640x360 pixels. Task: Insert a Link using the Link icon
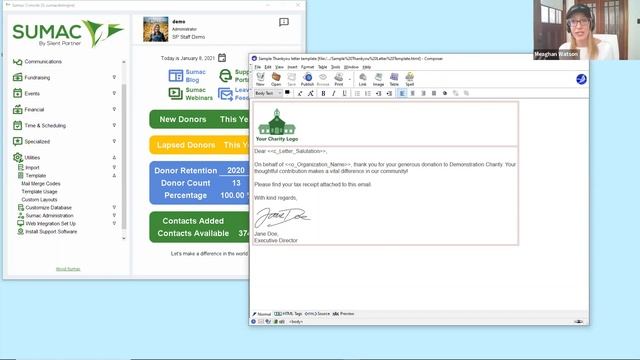click(362, 79)
